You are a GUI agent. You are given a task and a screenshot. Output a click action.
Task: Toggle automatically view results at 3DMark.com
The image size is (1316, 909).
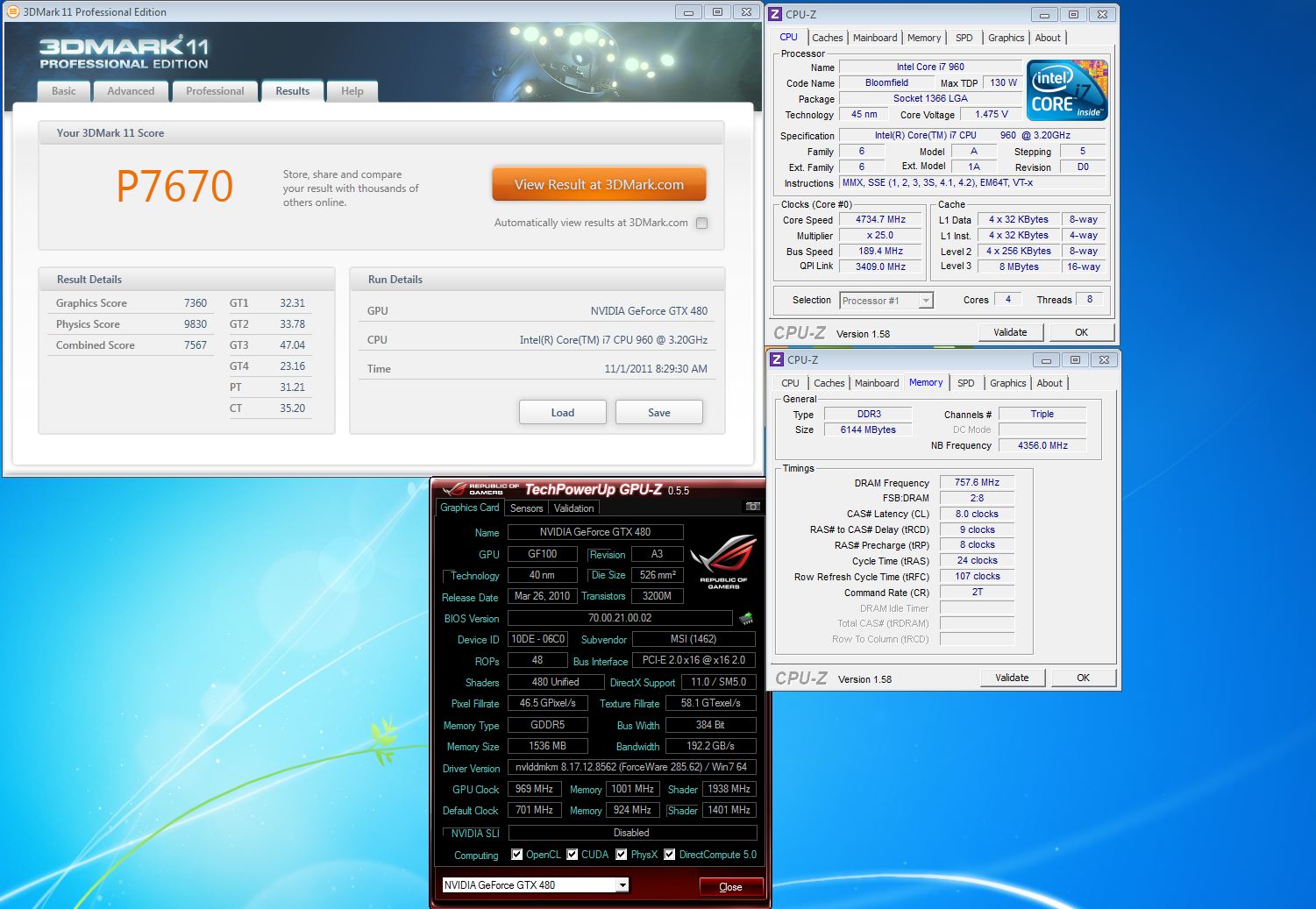pyautogui.click(x=701, y=223)
